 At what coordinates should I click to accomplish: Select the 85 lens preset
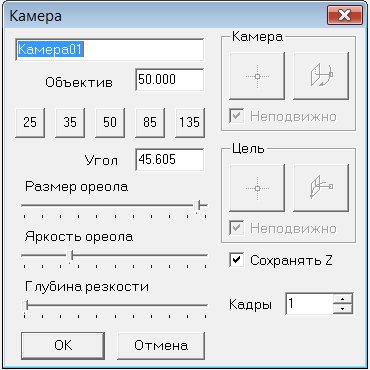(150, 122)
